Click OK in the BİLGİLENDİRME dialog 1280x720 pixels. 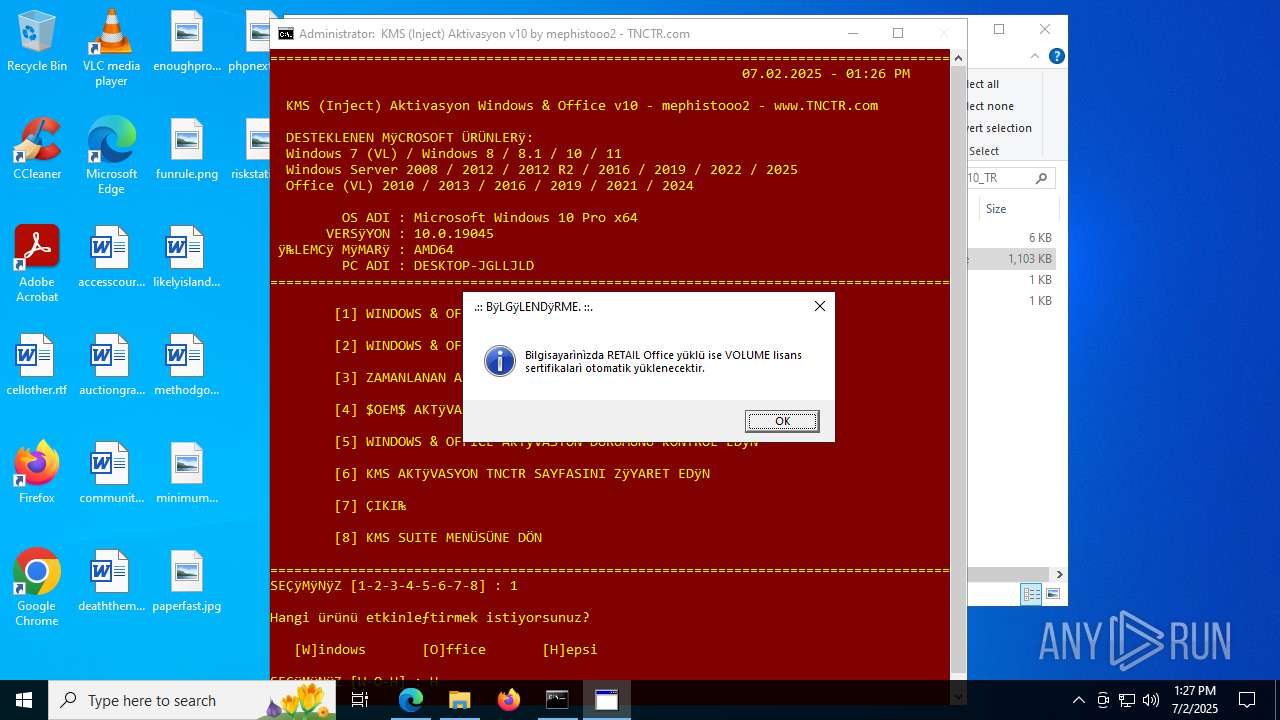click(x=782, y=421)
